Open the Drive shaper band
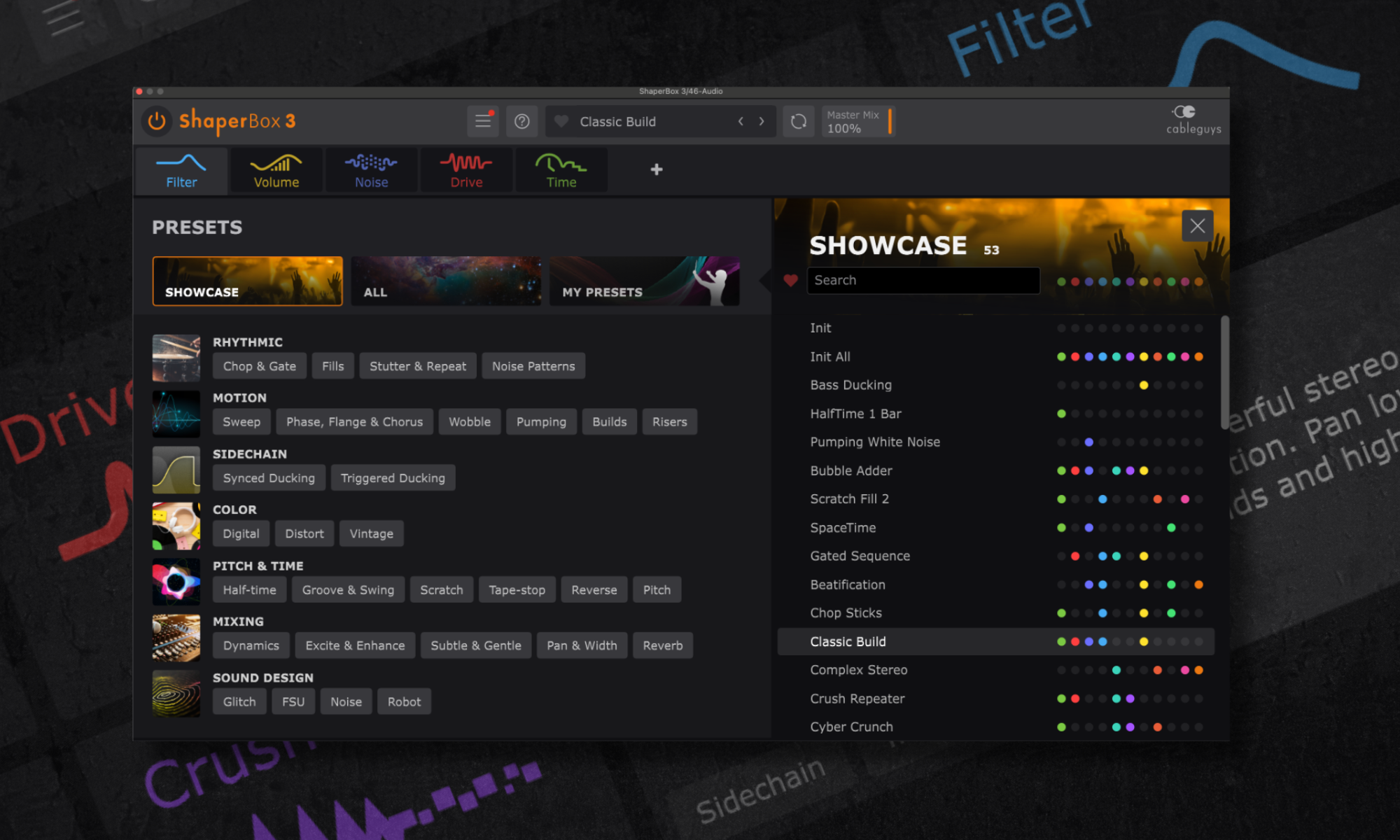This screenshot has height=840, width=1400. pos(465,169)
